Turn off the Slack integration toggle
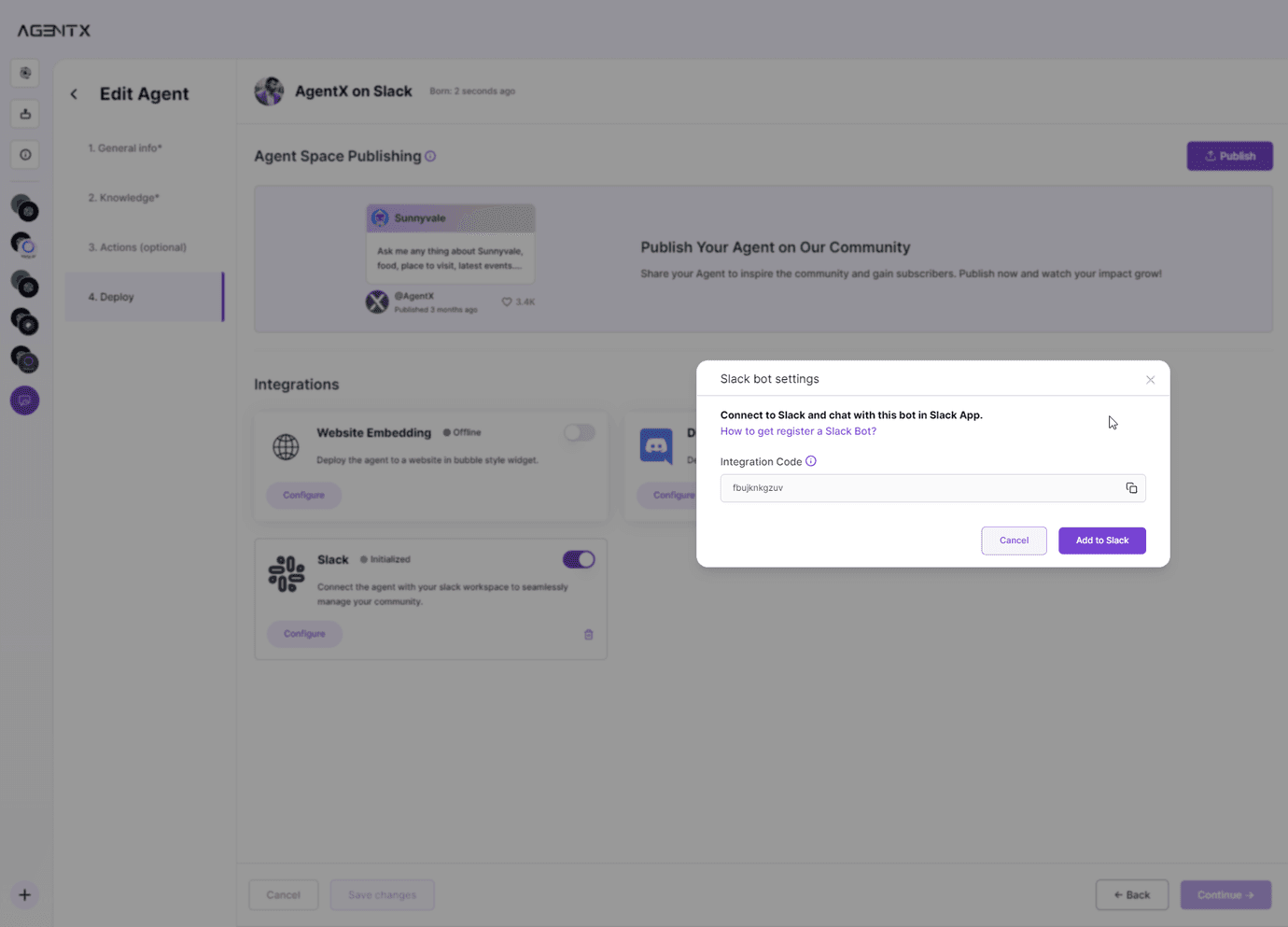 579,559
